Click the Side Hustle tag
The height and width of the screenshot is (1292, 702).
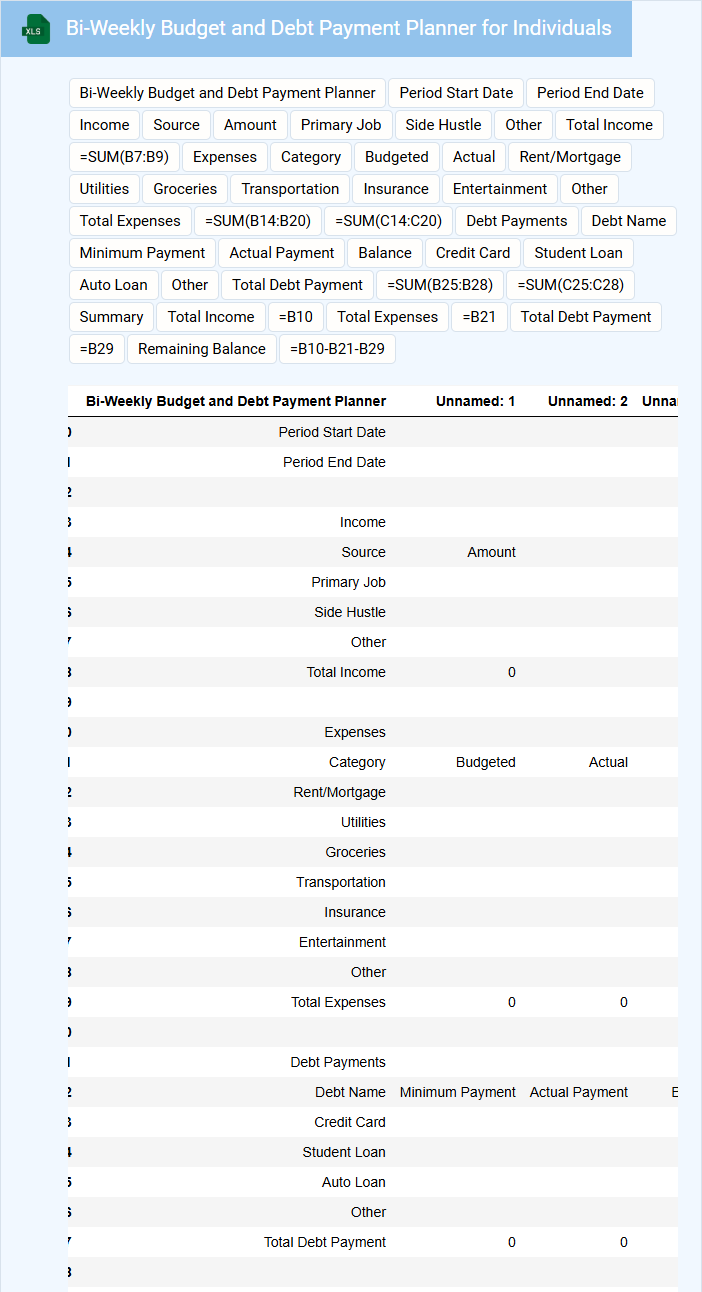[x=444, y=125]
